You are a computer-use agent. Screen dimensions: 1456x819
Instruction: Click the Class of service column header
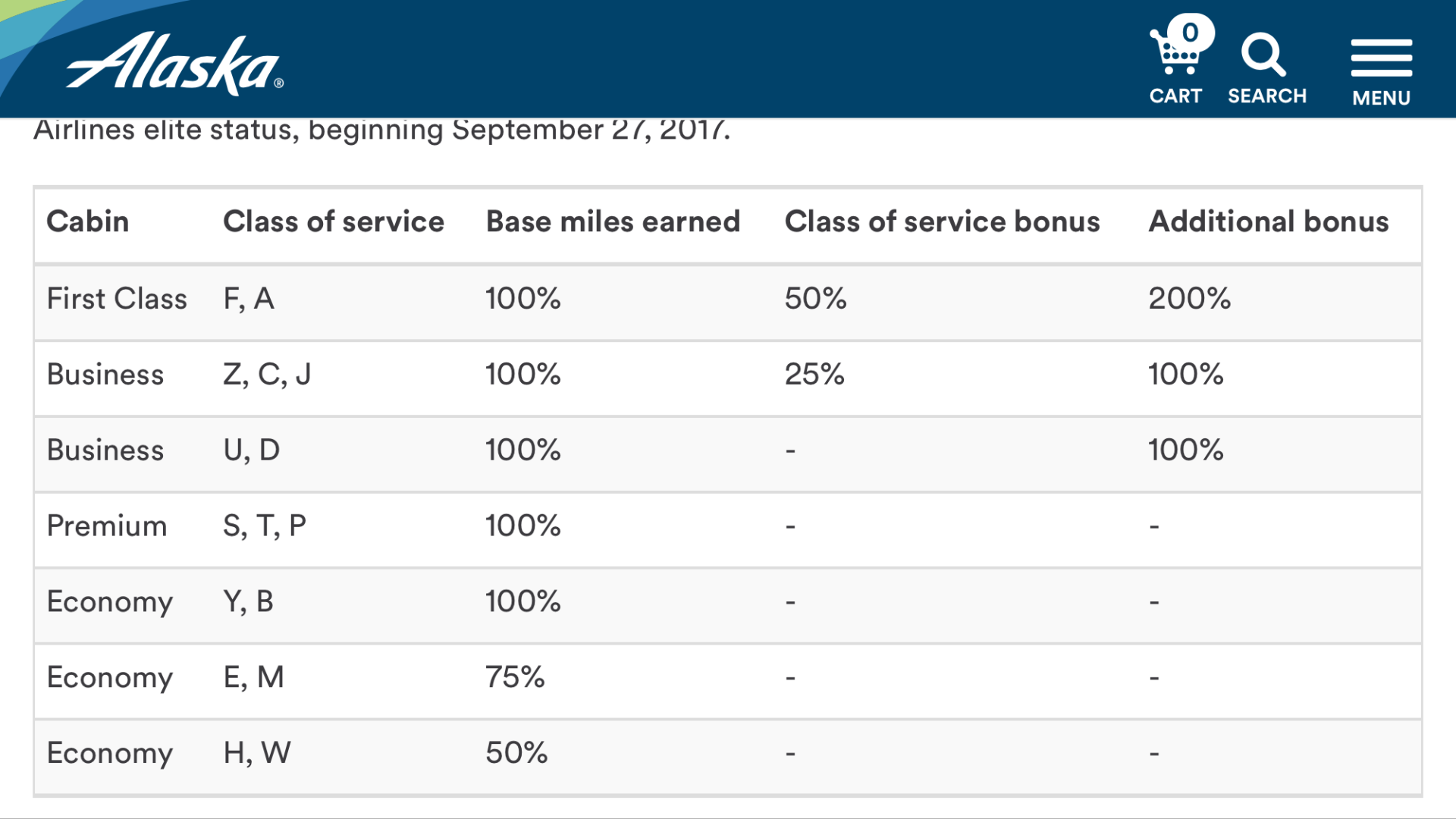click(333, 221)
